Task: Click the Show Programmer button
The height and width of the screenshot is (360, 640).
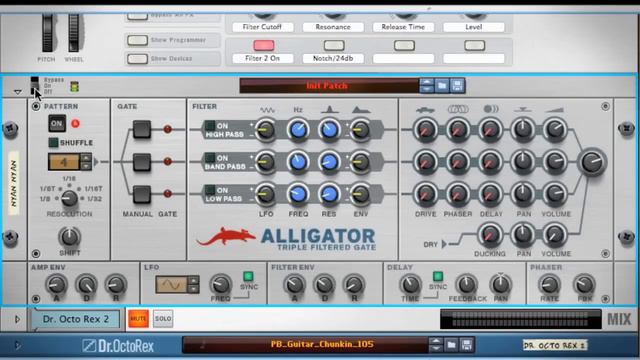Action: 138,40
